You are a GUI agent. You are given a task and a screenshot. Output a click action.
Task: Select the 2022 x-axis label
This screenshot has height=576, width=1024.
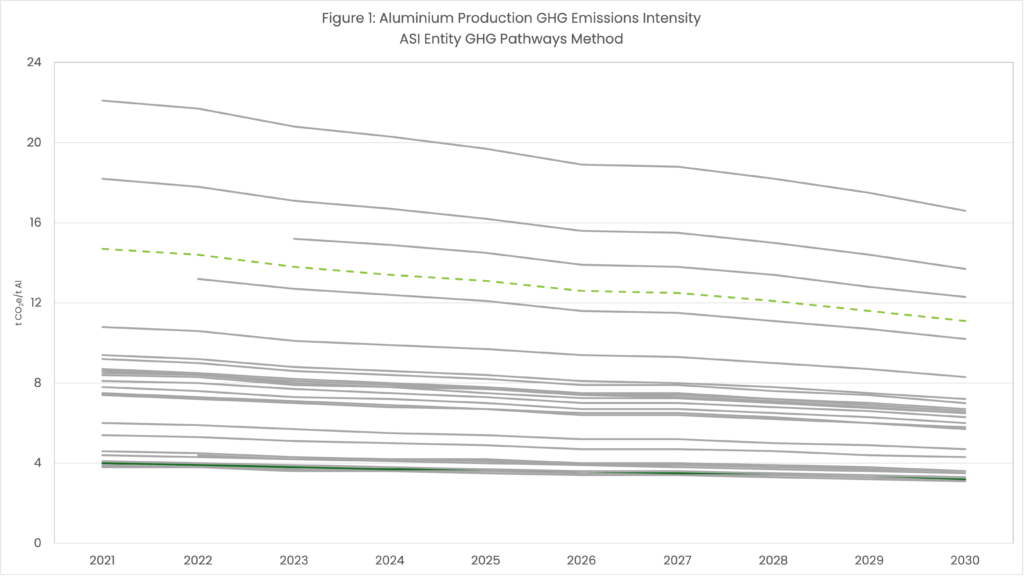click(199, 559)
